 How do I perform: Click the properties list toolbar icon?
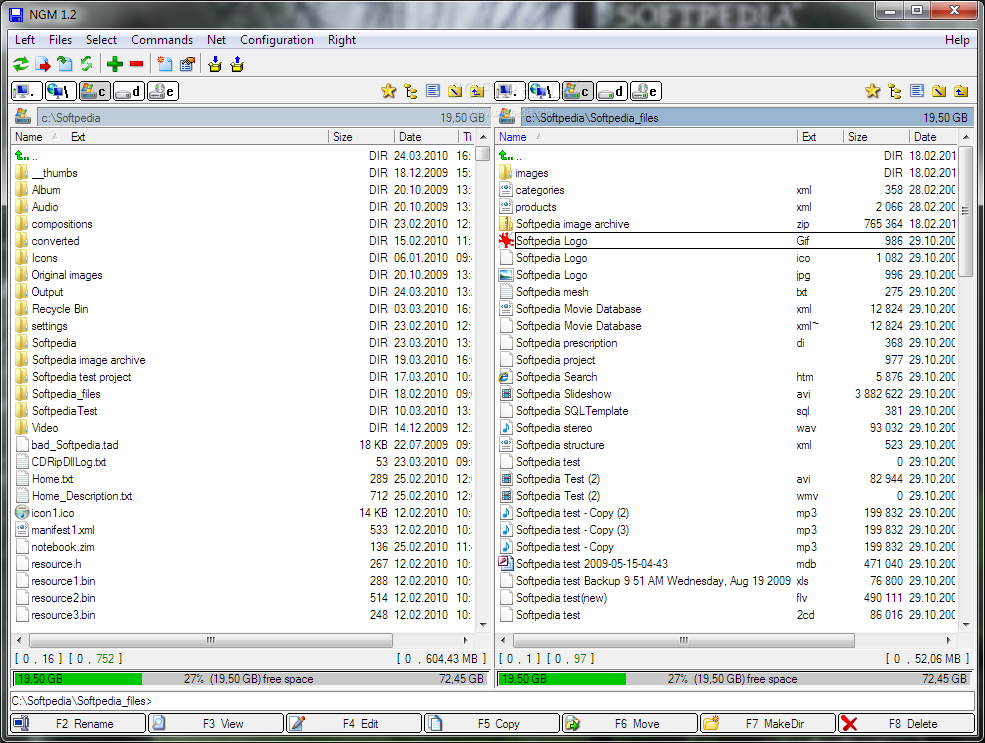coord(187,64)
